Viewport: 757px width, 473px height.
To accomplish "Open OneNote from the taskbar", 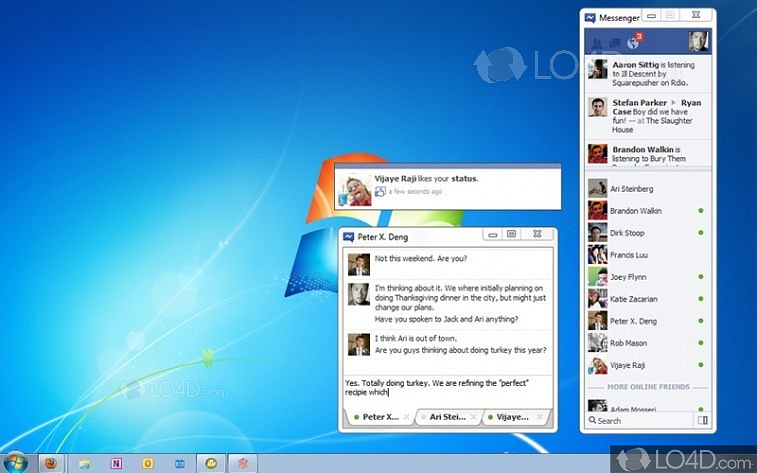I will pos(118,463).
